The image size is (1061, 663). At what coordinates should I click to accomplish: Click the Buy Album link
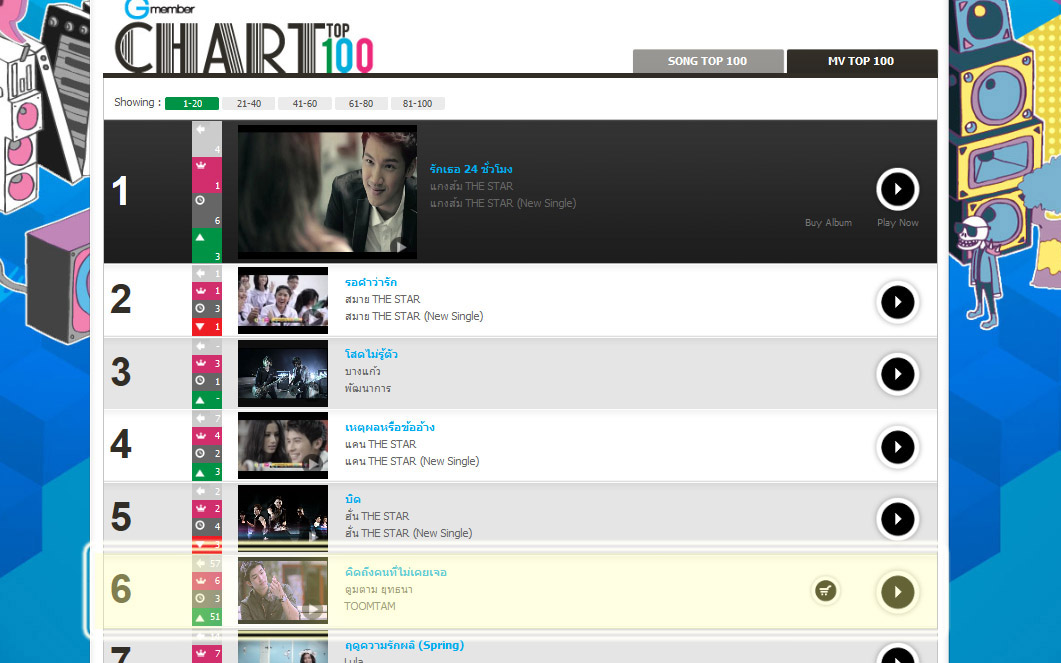click(828, 223)
